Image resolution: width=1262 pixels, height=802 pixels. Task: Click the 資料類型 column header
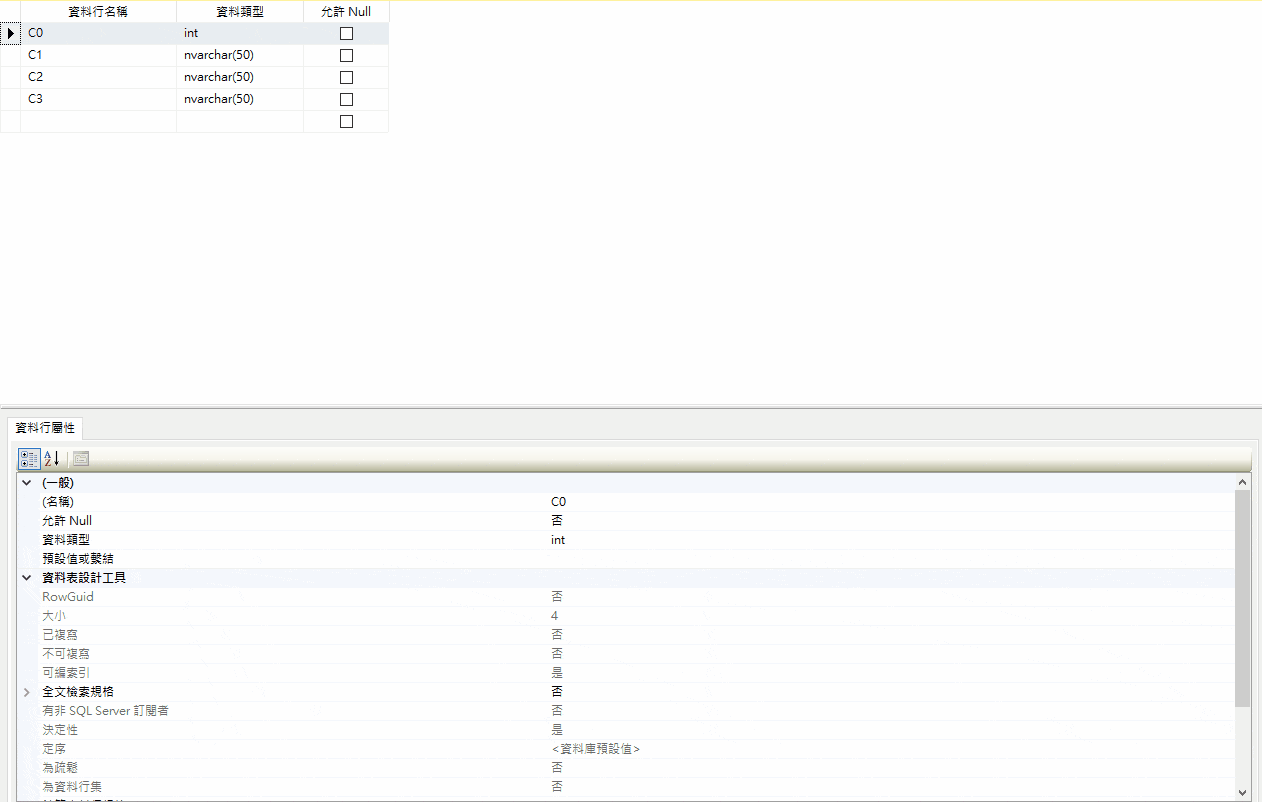[240, 12]
